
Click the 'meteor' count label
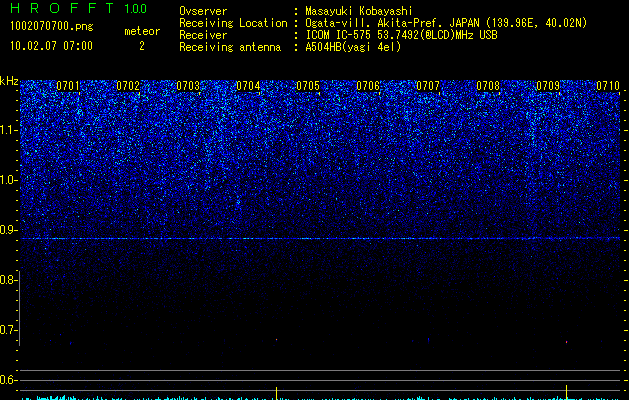[x=142, y=31]
